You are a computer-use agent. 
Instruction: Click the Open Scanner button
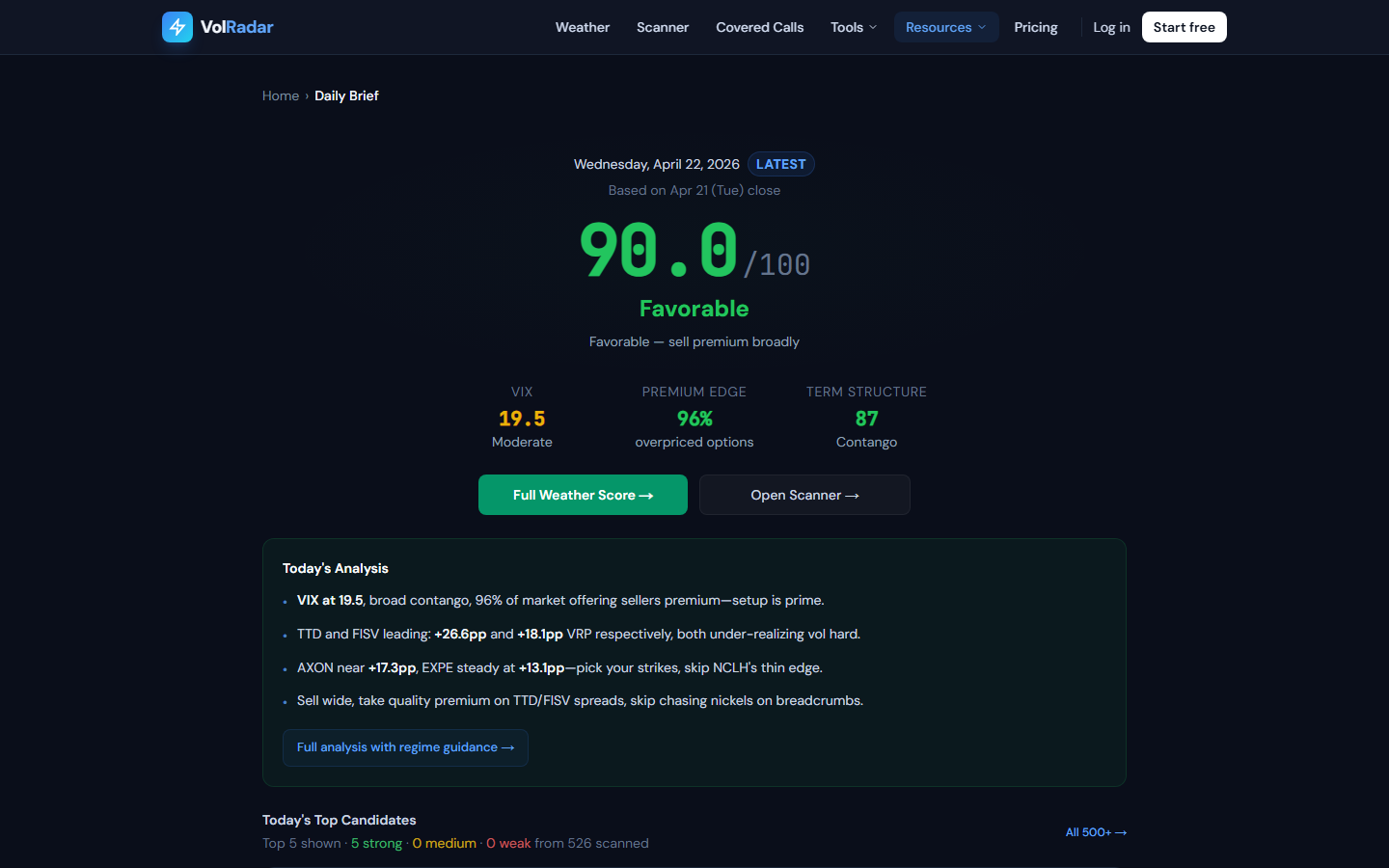pos(804,495)
